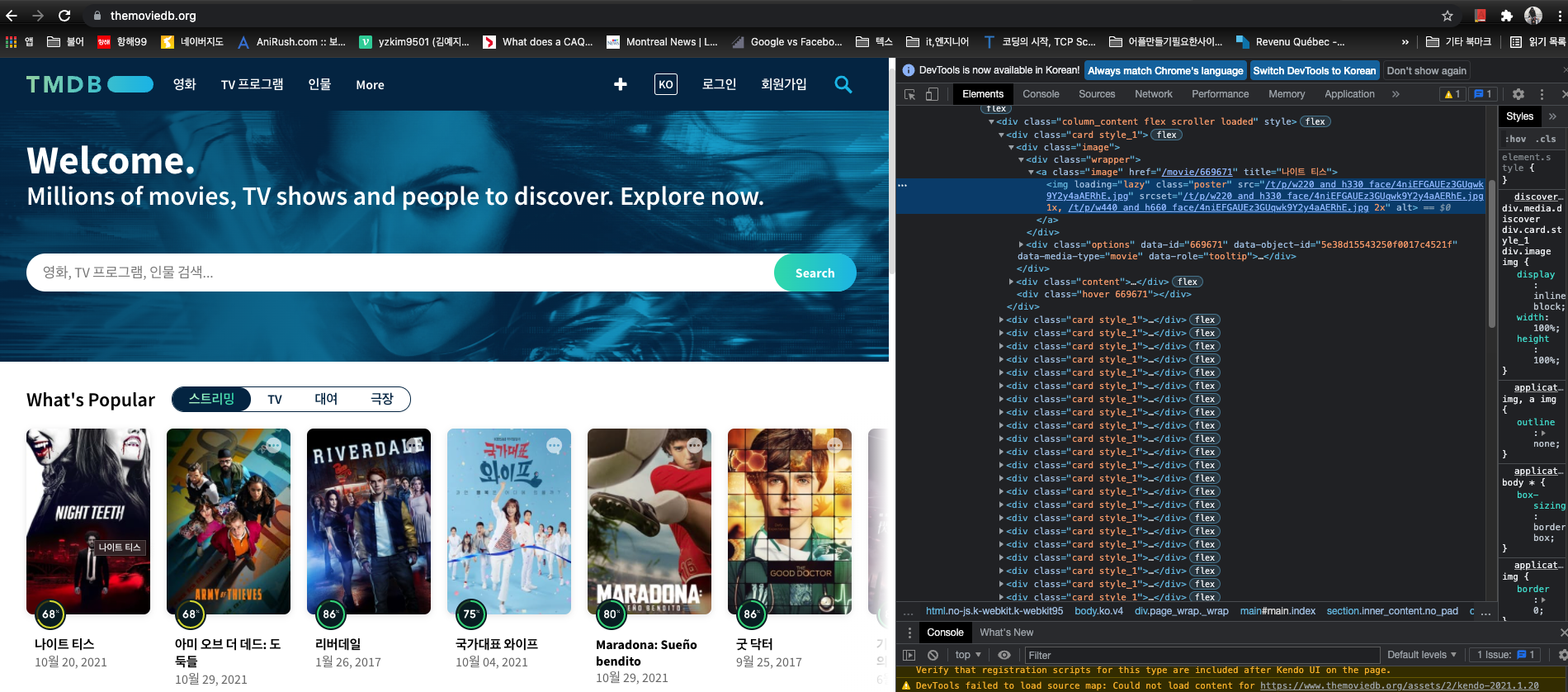
Task: Click the 80 score ring on Maradona
Action: click(612, 614)
